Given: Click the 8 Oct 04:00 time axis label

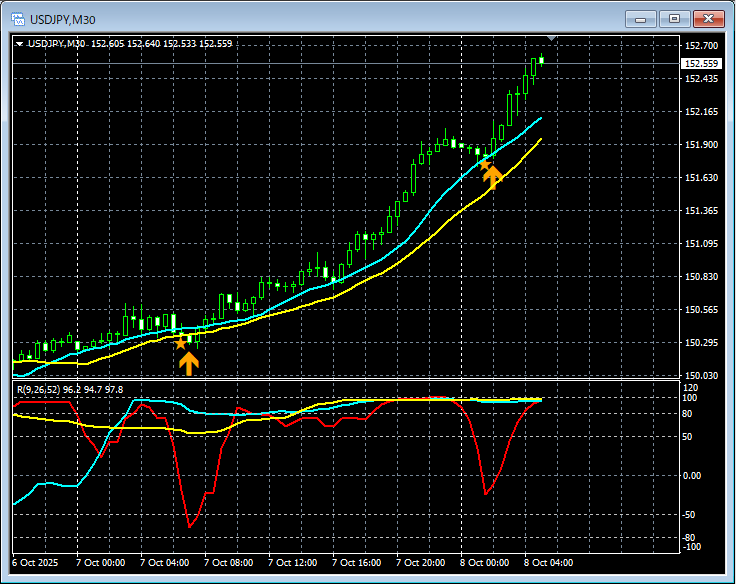Looking at the screenshot, I should tap(549, 563).
